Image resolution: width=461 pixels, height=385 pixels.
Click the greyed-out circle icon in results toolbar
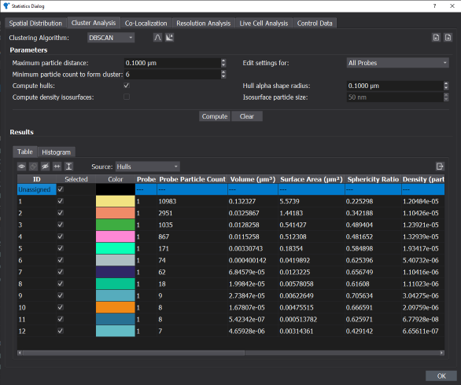33,166
